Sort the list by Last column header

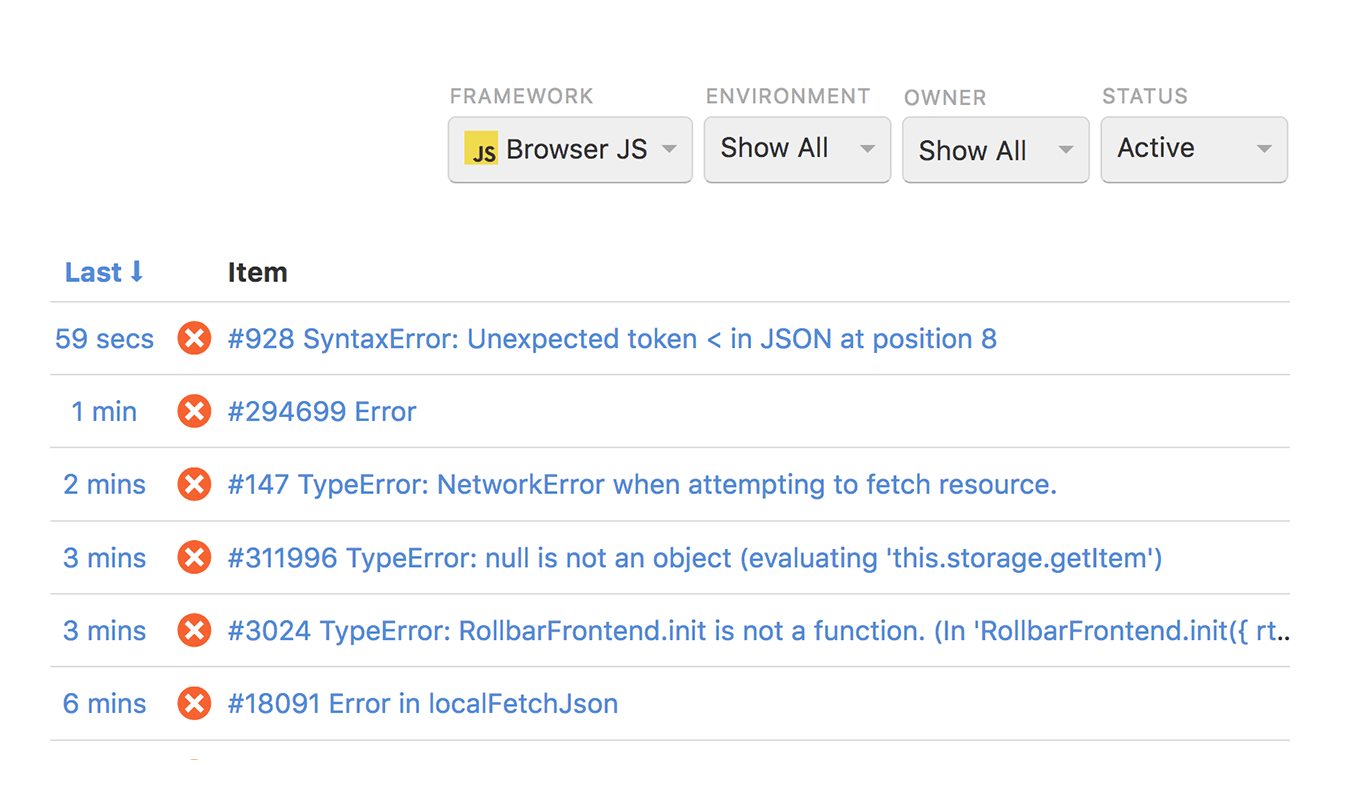104,272
